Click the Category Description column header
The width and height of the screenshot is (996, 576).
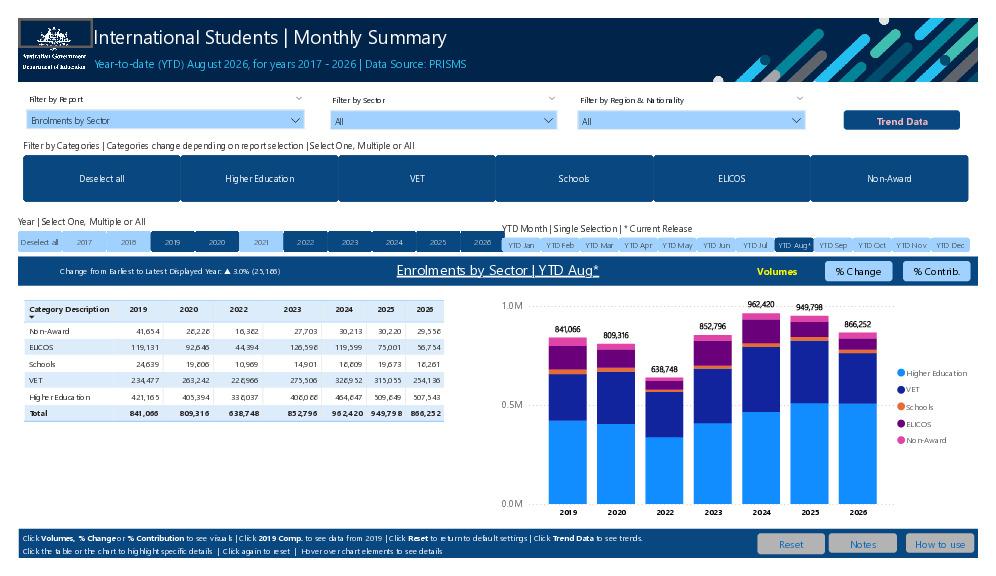pos(69,309)
